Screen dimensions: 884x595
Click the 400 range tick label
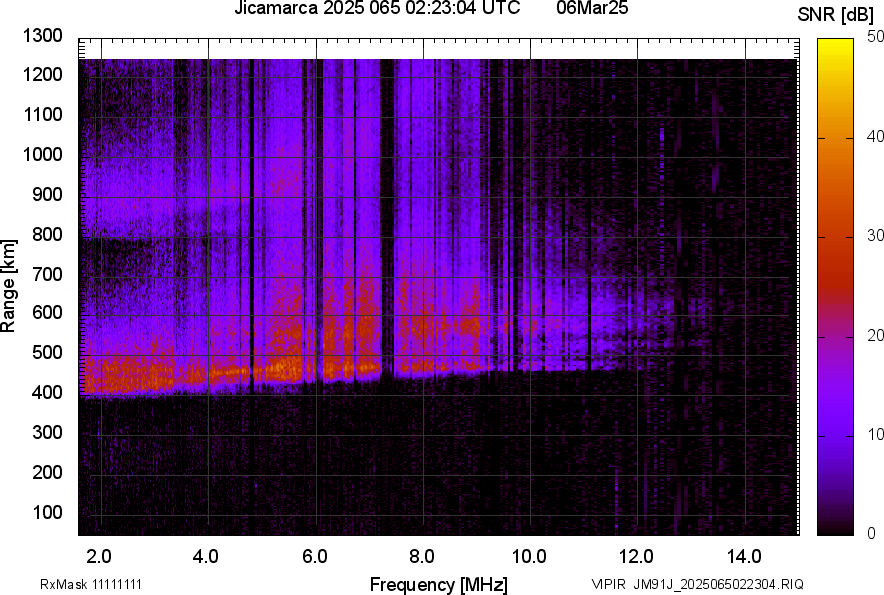click(46, 393)
